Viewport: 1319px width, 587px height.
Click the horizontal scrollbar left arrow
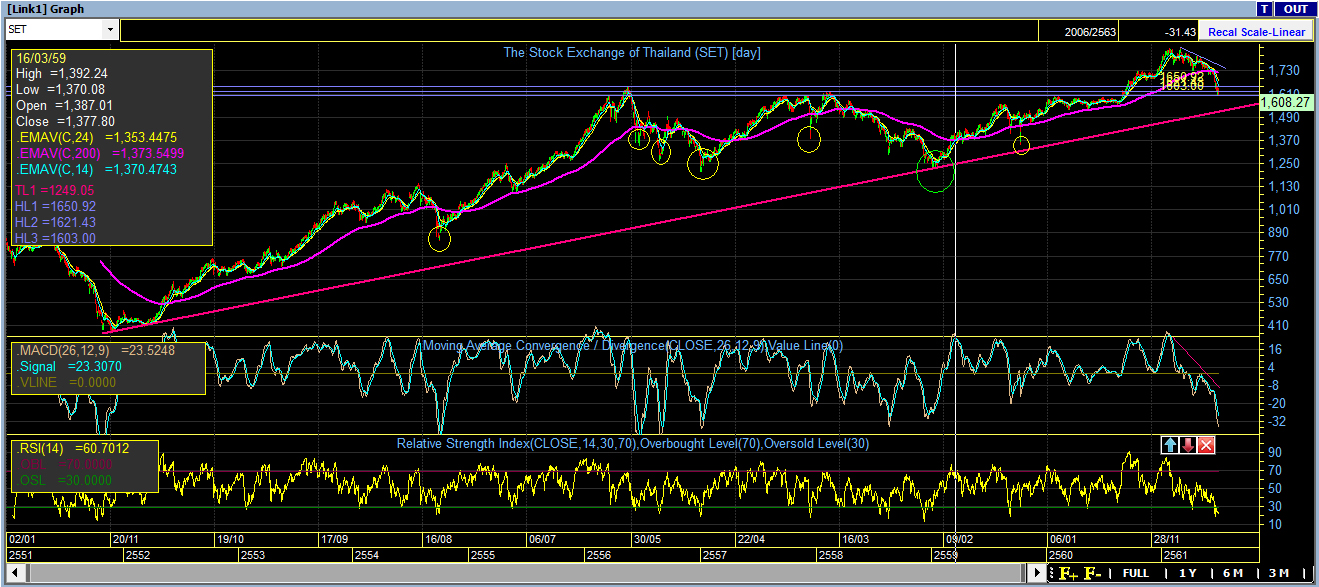click(14, 574)
